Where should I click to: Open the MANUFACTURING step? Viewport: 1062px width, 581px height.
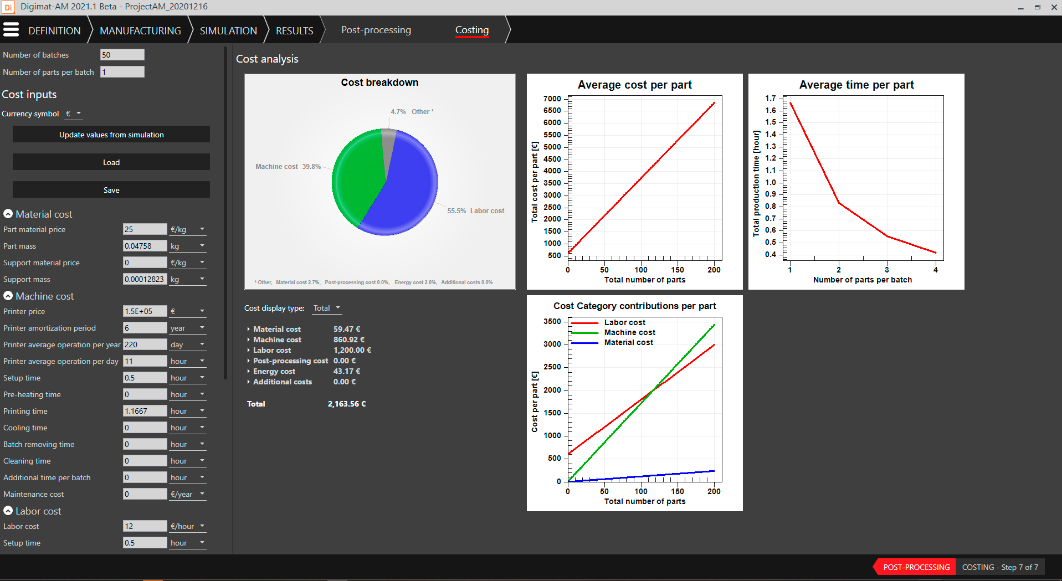(139, 30)
